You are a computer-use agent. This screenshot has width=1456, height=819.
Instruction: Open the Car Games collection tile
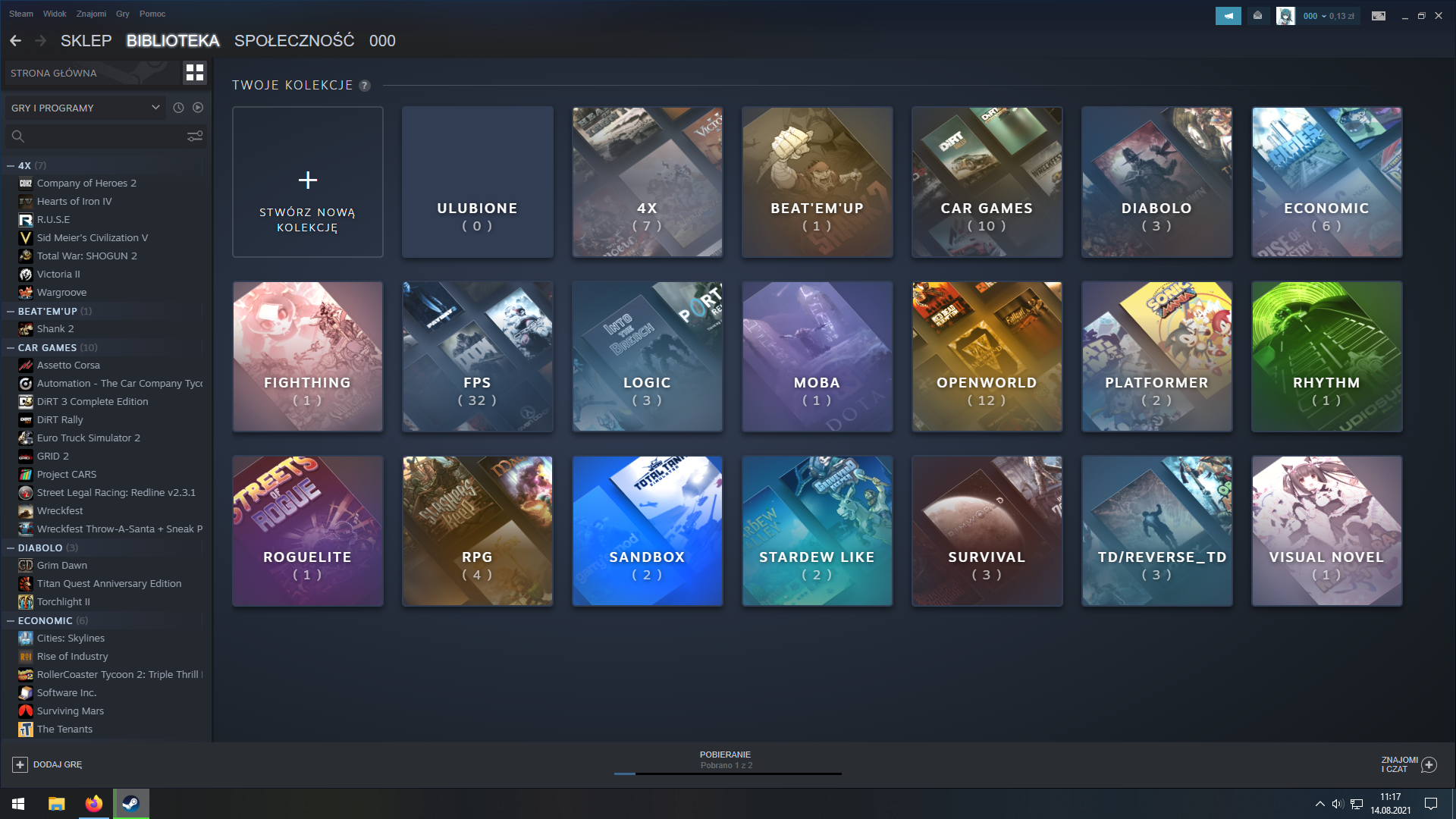(987, 182)
